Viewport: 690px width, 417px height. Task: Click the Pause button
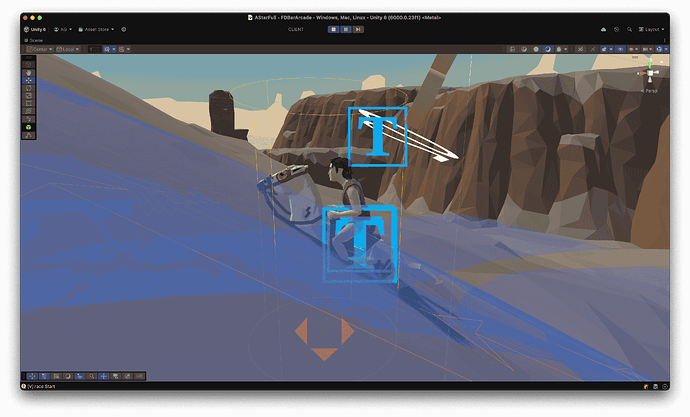coord(346,29)
